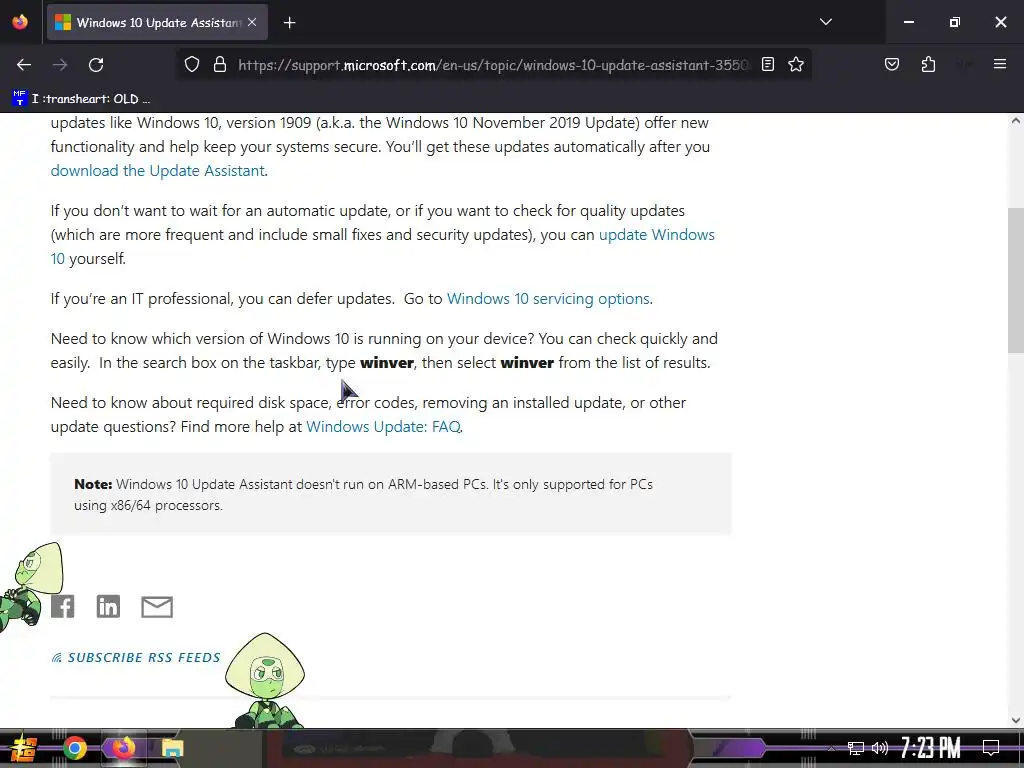Open the Start menu button
1024x768 pixels.
(22, 748)
